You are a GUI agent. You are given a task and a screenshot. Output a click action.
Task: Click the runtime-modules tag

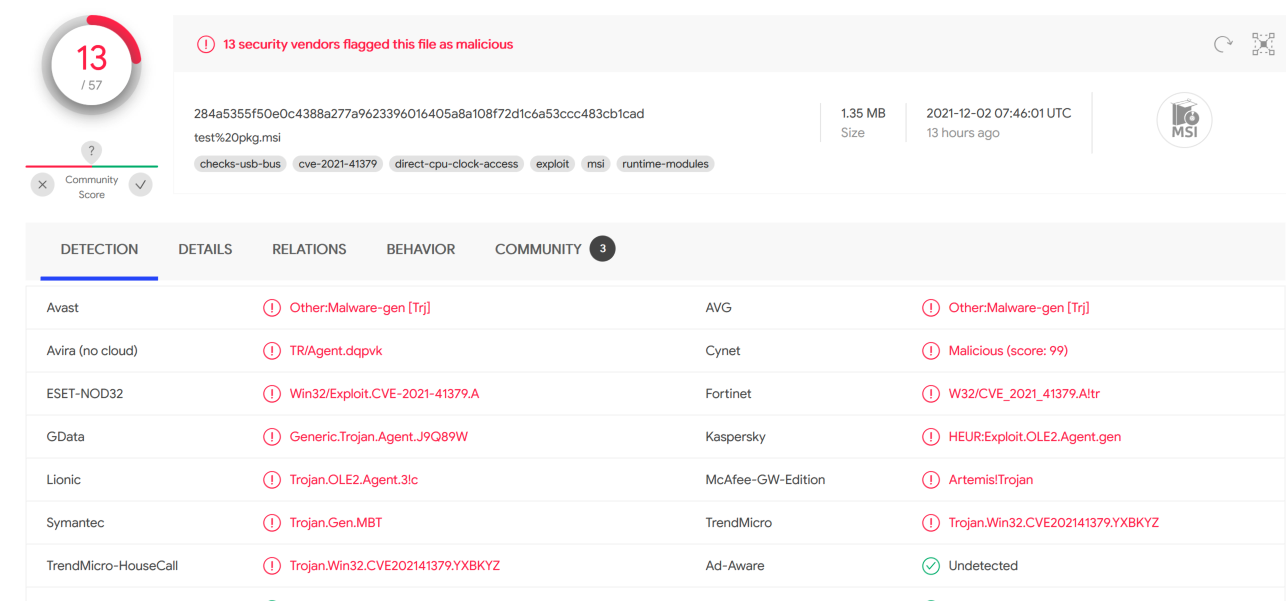[666, 164]
